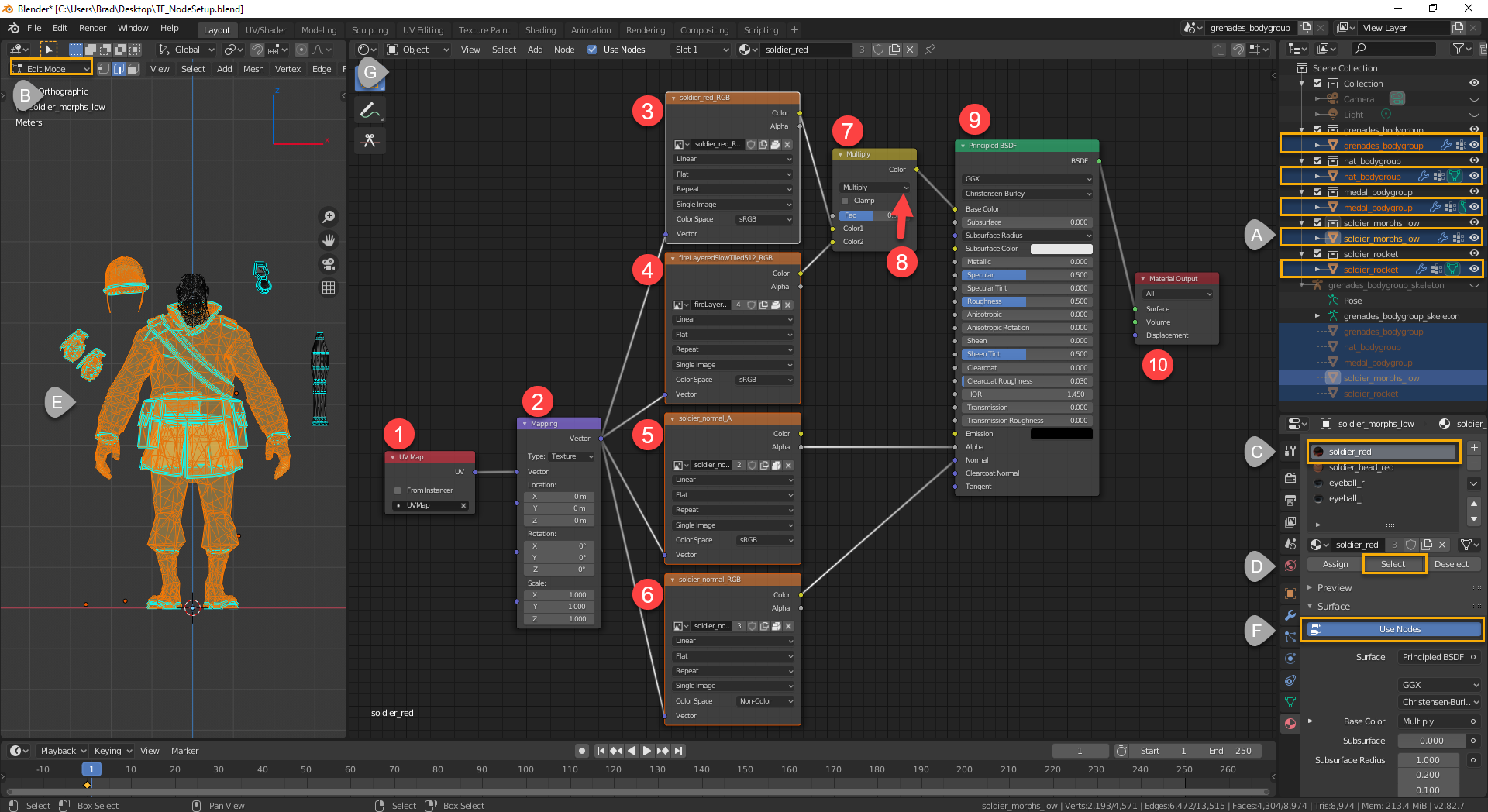The image size is (1488, 812).
Task: Open the Active Tool properties tab
Action: pyautogui.click(x=1290, y=451)
